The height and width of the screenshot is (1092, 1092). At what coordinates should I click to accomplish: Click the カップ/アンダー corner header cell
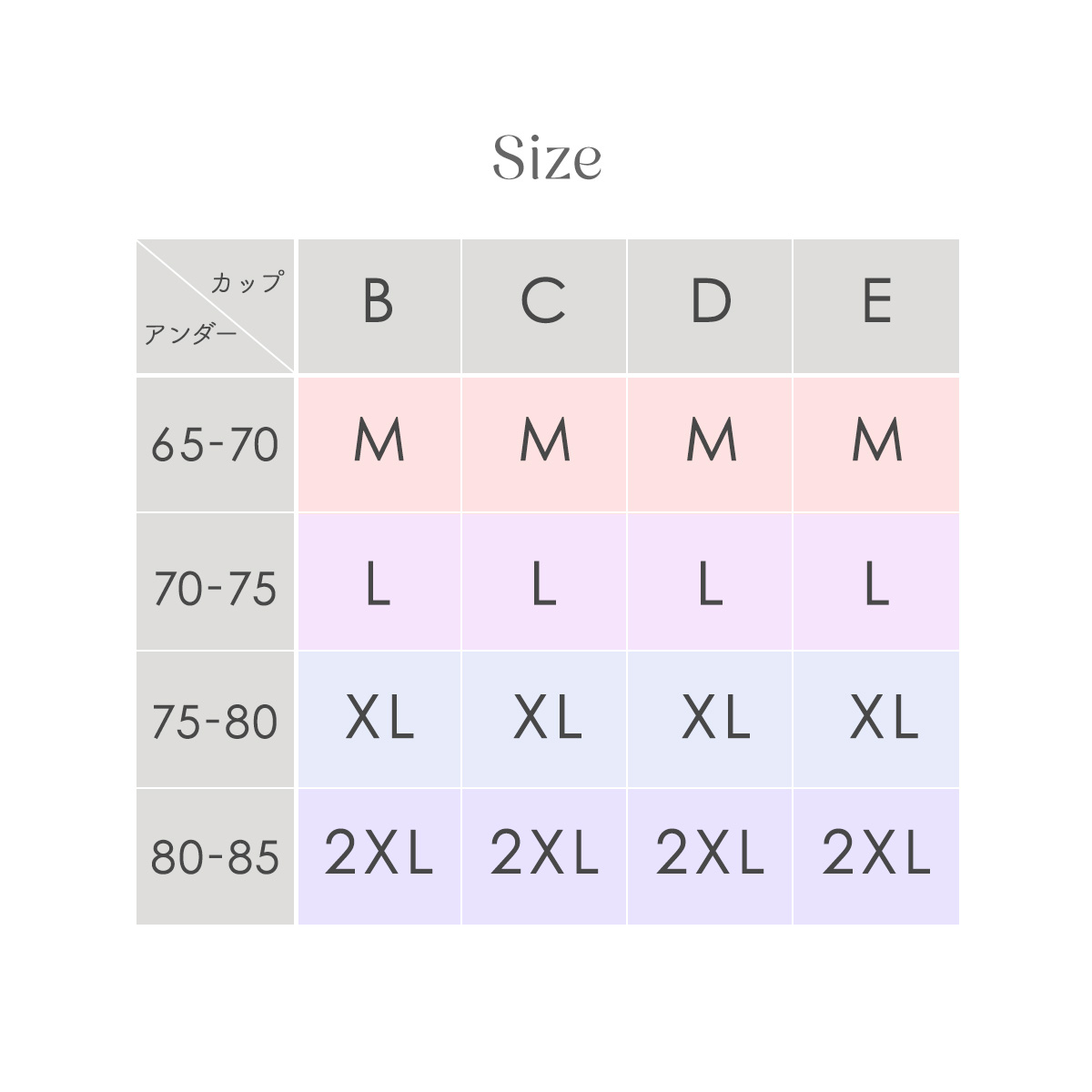point(215,306)
